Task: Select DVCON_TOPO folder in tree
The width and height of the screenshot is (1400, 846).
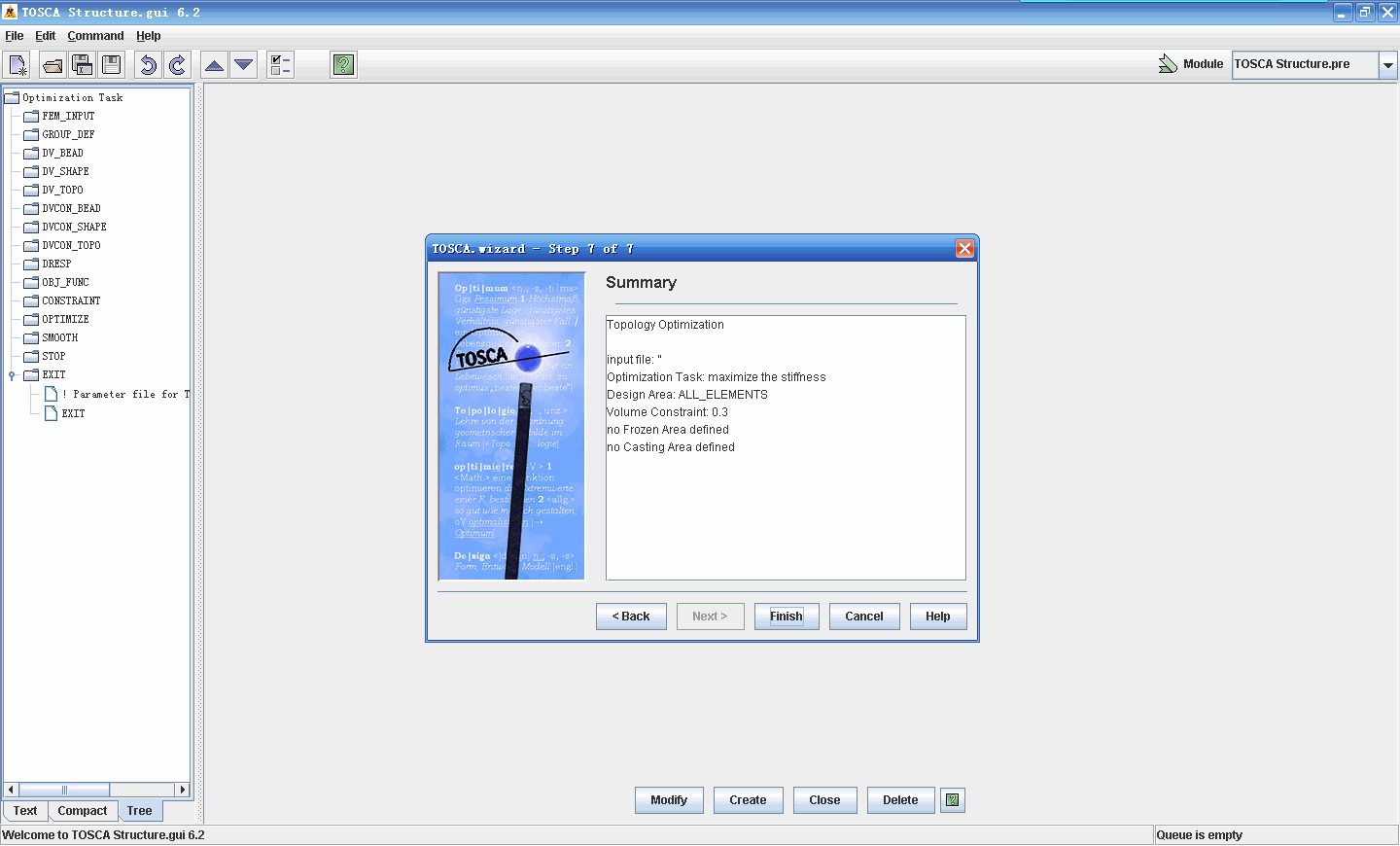Action: coord(62,245)
